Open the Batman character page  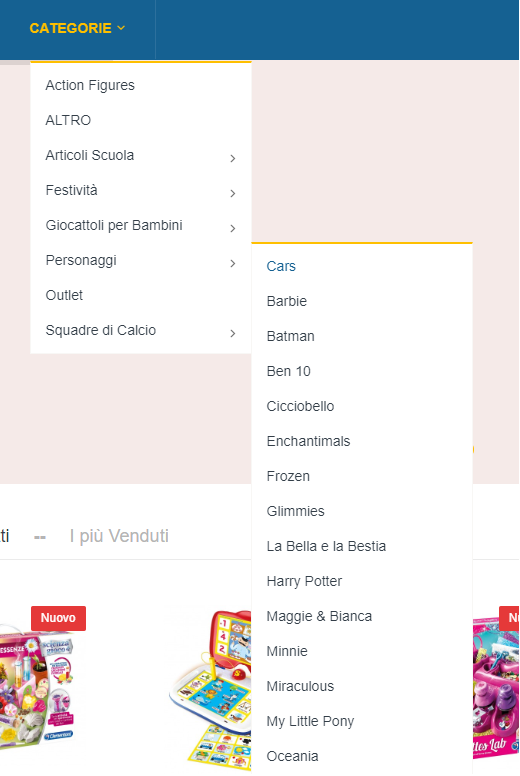(x=290, y=337)
